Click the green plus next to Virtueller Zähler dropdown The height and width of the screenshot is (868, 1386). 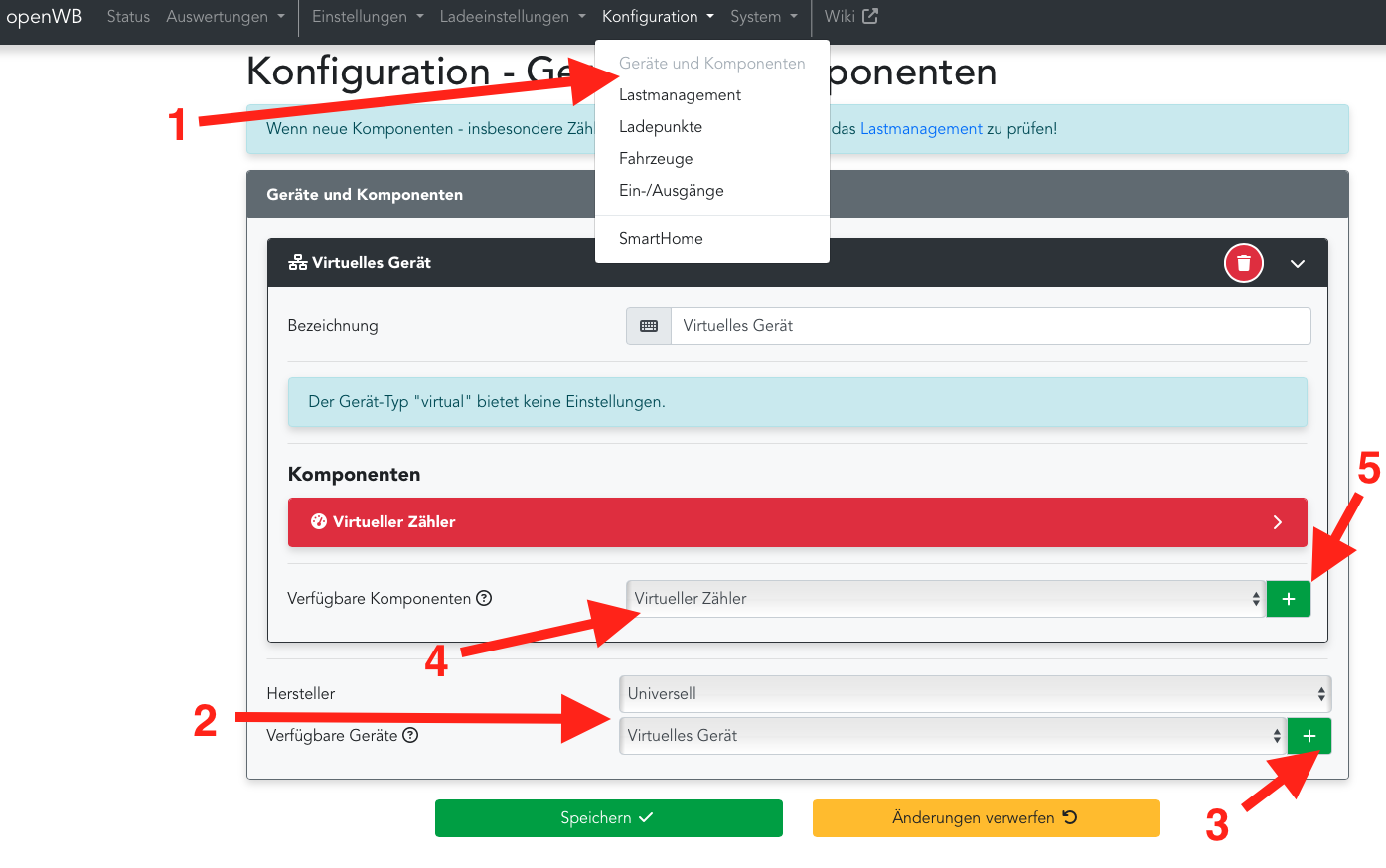click(x=1288, y=599)
